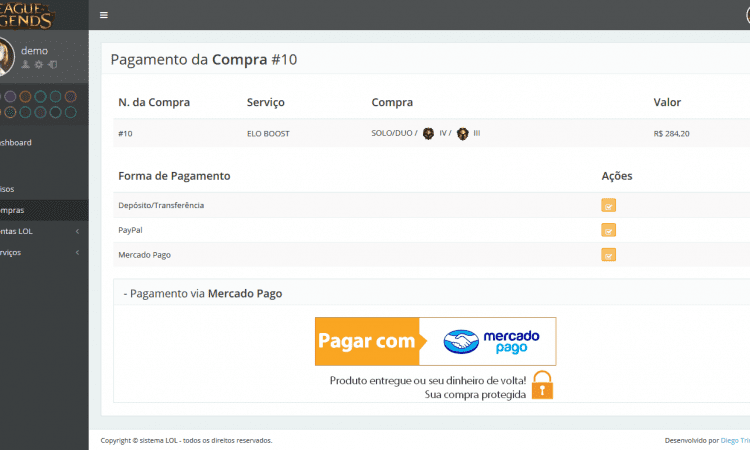
Task: Pick the solid purple theme swatch
Action: pyautogui.click(x=10, y=97)
